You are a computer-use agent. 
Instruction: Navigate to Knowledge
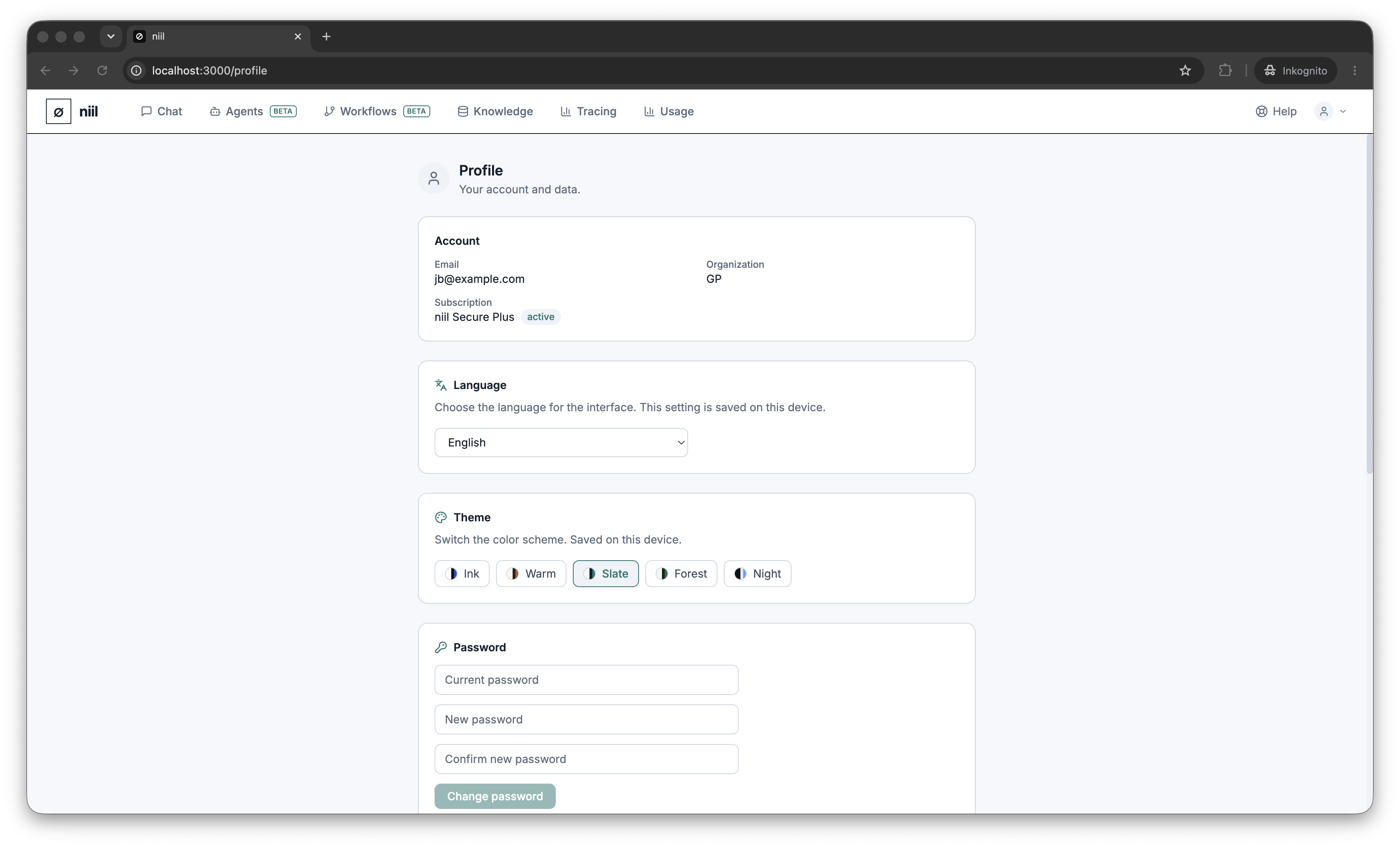[x=495, y=111]
